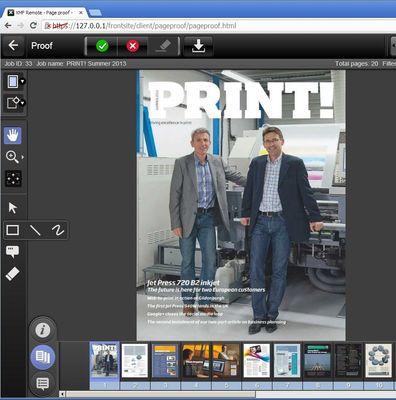Select the zoom magnifier tool
396x400 pixels.
coord(12,157)
